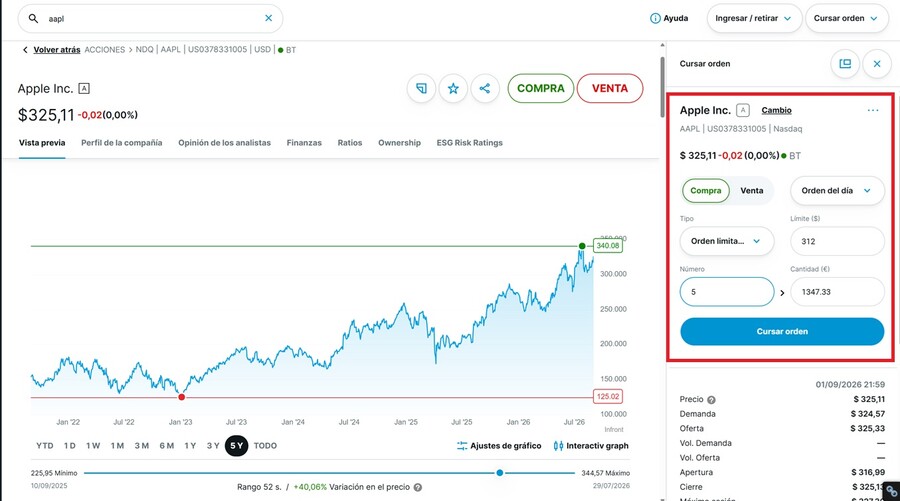Select TODO chart range
This screenshot has width=900, height=501.
pyautogui.click(x=265, y=446)
